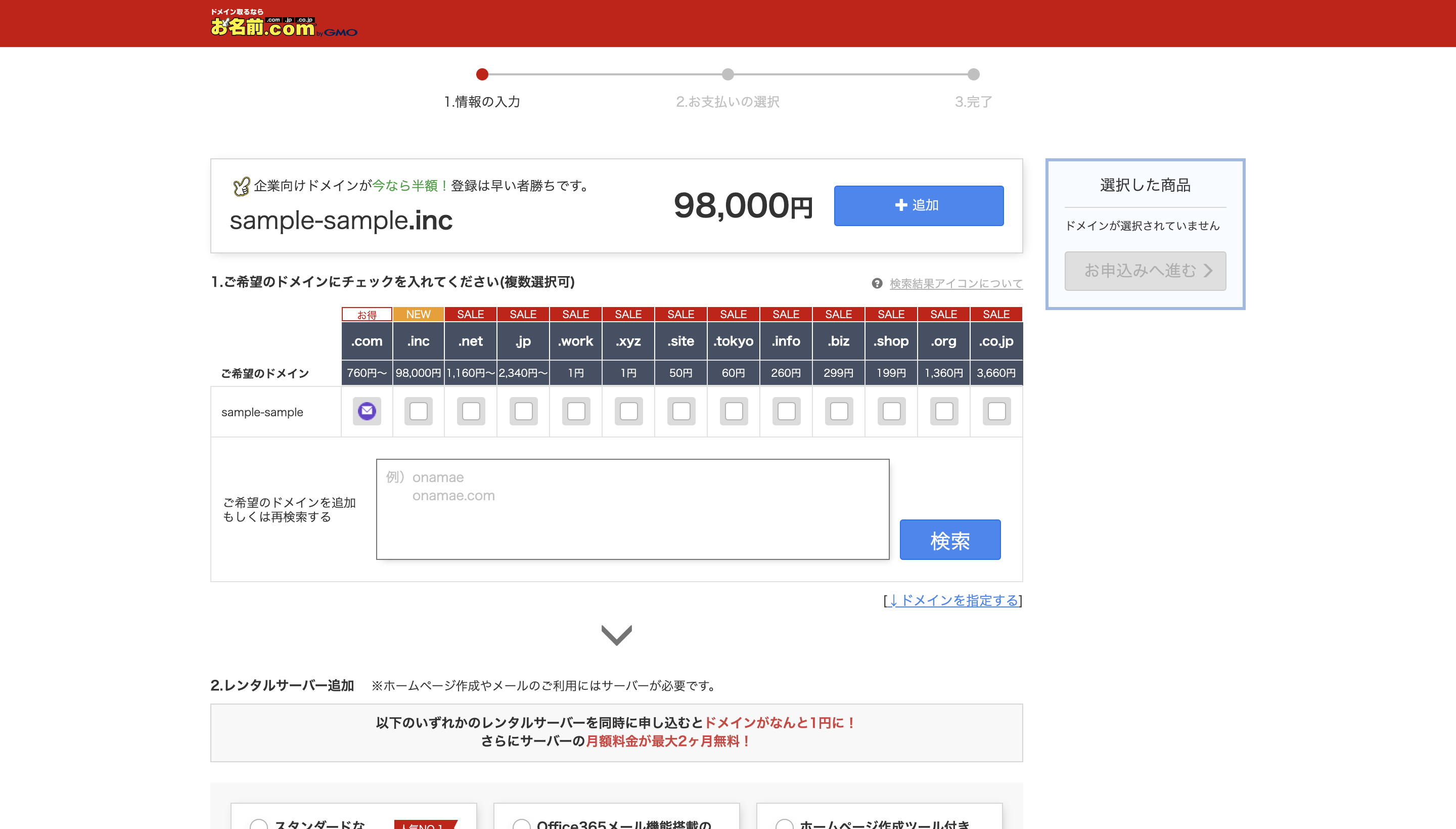Click the purple envelope icon under .com

tap(367, 411)
